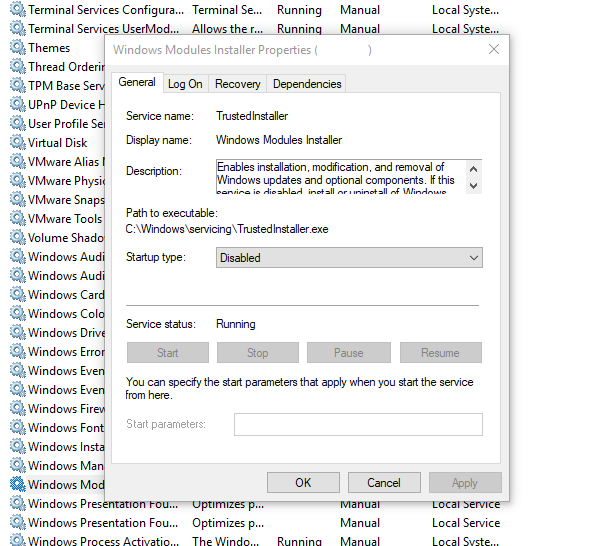This screenshot has height=546, width=607.
Task: Open the Recovery tab
Action: coord(237,84)
